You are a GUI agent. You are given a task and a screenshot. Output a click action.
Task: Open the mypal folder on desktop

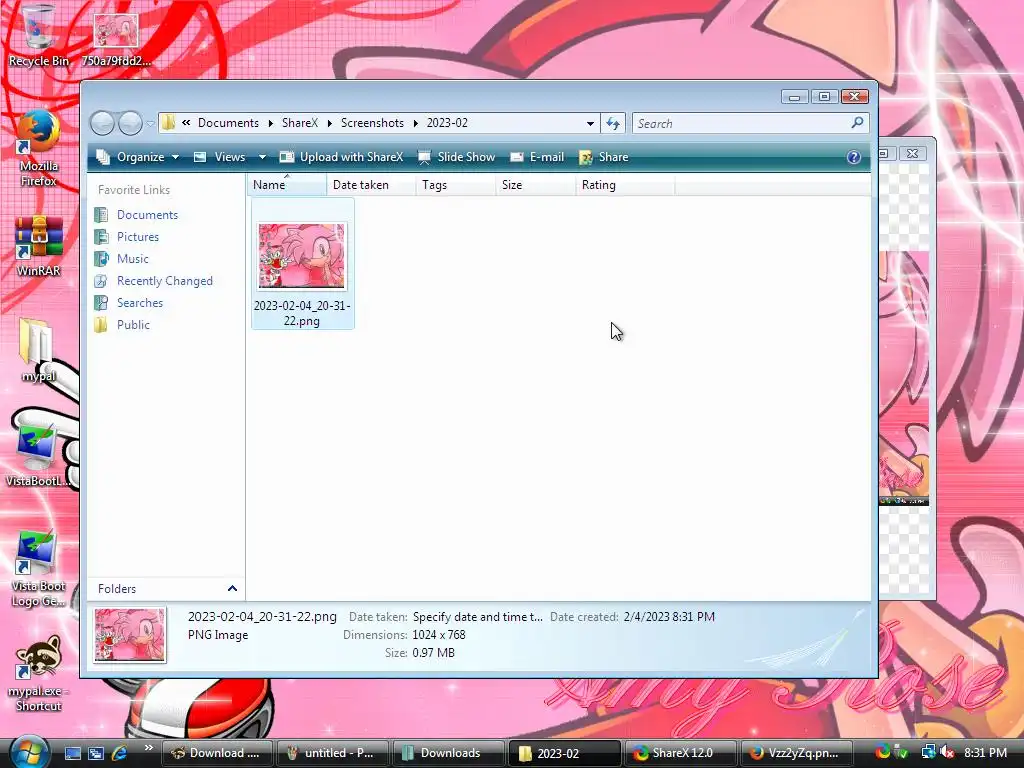coord(39,350)
